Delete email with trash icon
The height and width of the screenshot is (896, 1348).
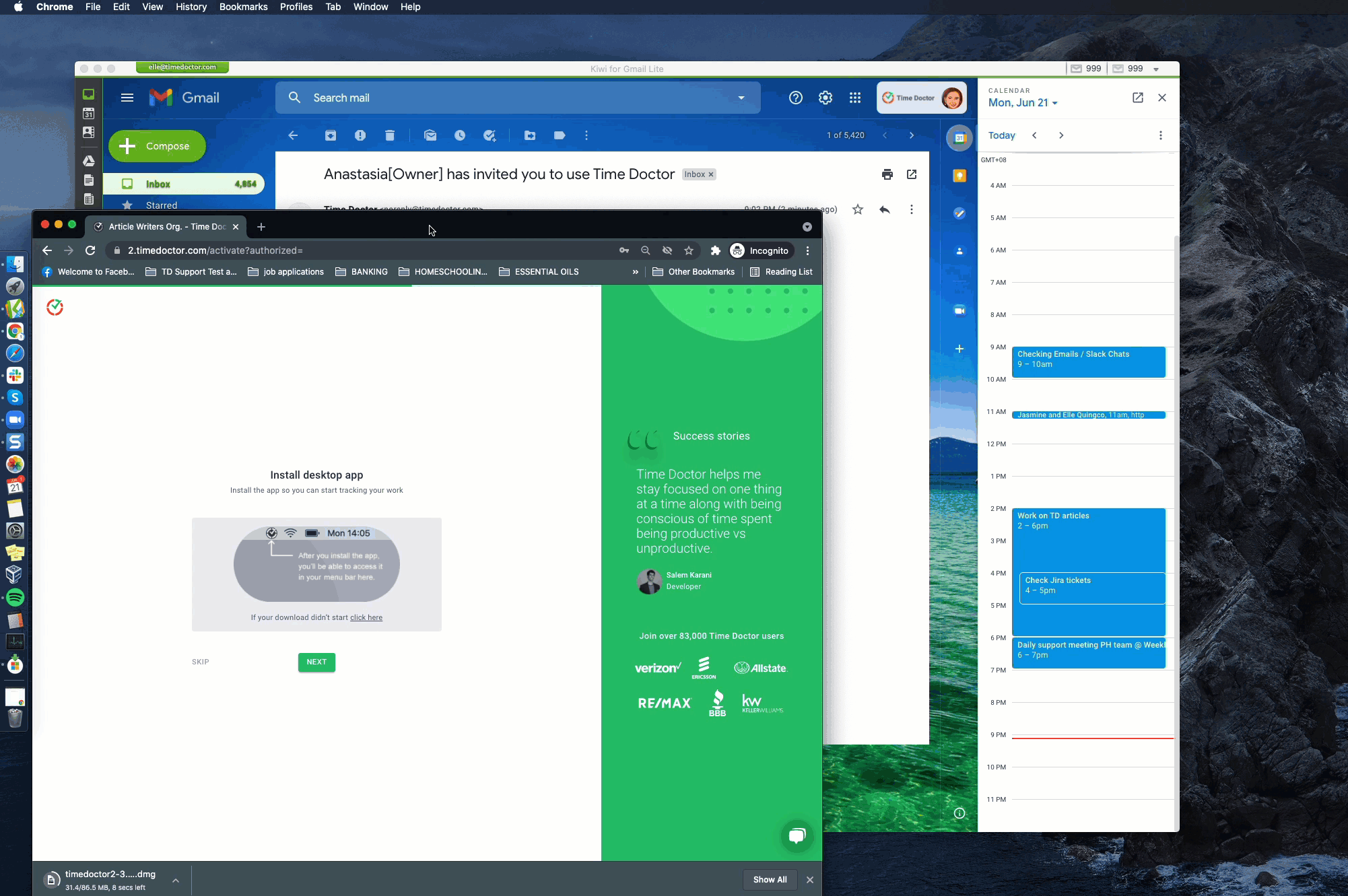coord(390,135)
